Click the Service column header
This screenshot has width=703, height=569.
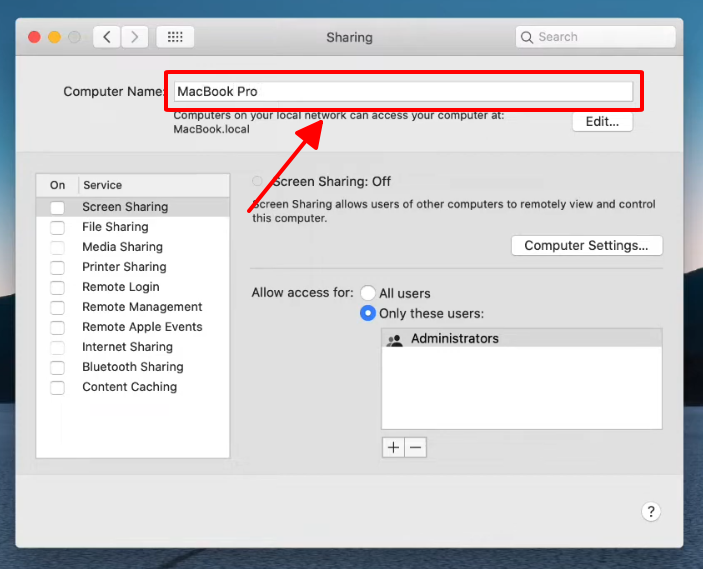154,185
